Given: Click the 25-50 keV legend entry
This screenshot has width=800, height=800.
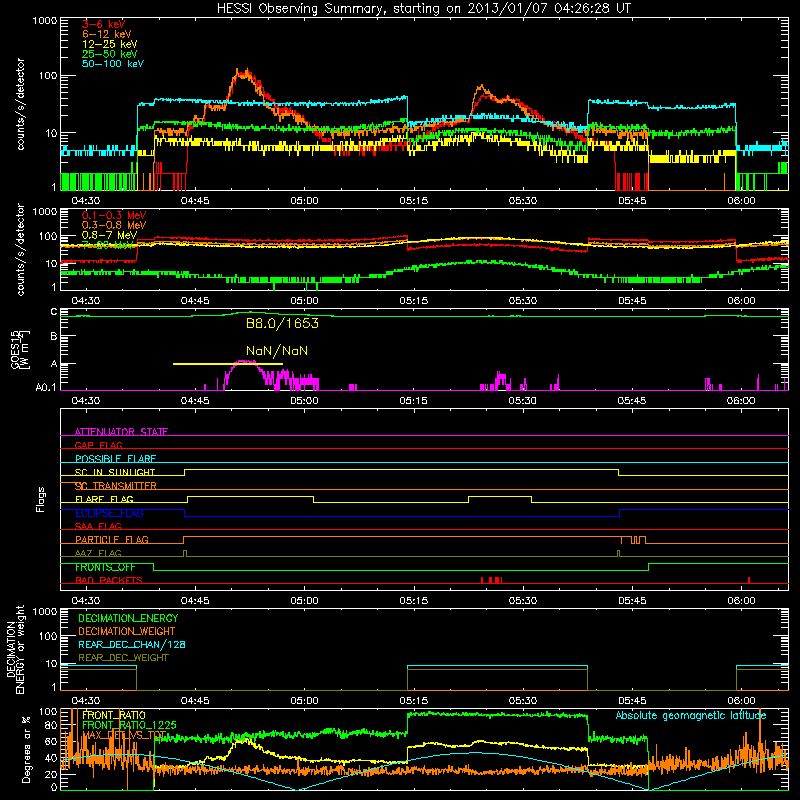Looking at the screenshot, I should pyautogui.click(x=109, y=54).
